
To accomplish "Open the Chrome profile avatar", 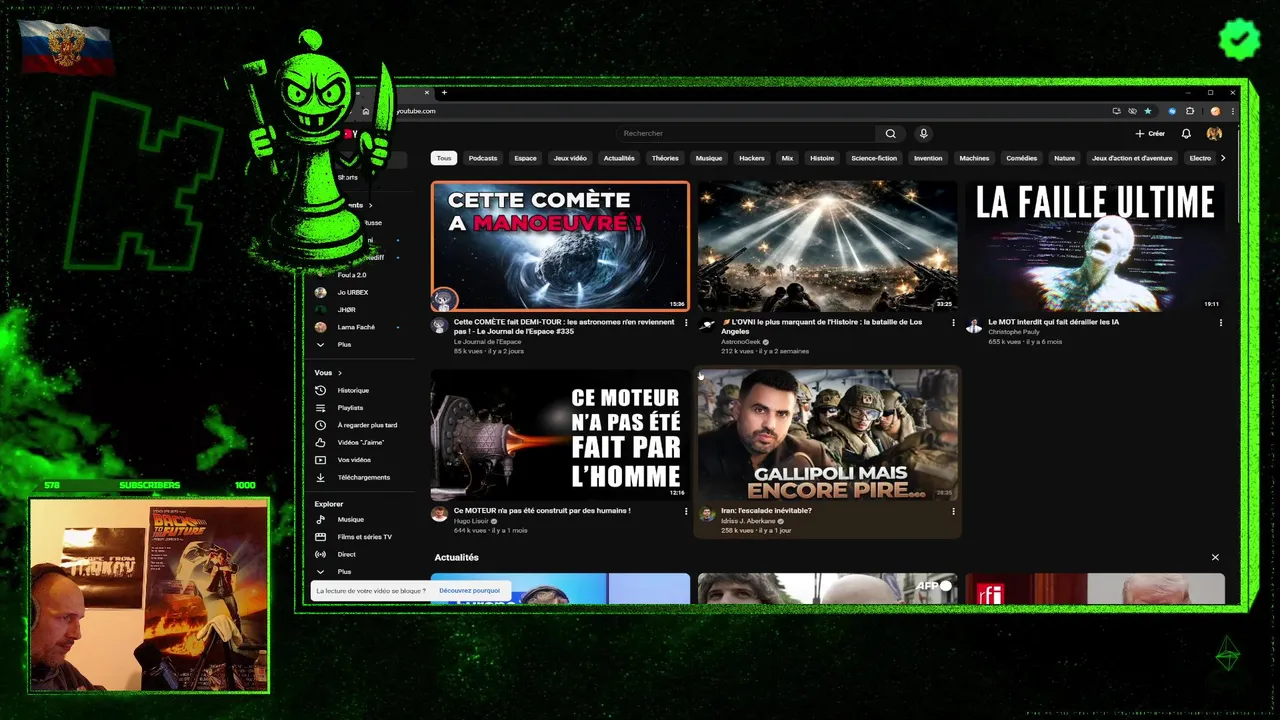I will tap(1216, 111).
